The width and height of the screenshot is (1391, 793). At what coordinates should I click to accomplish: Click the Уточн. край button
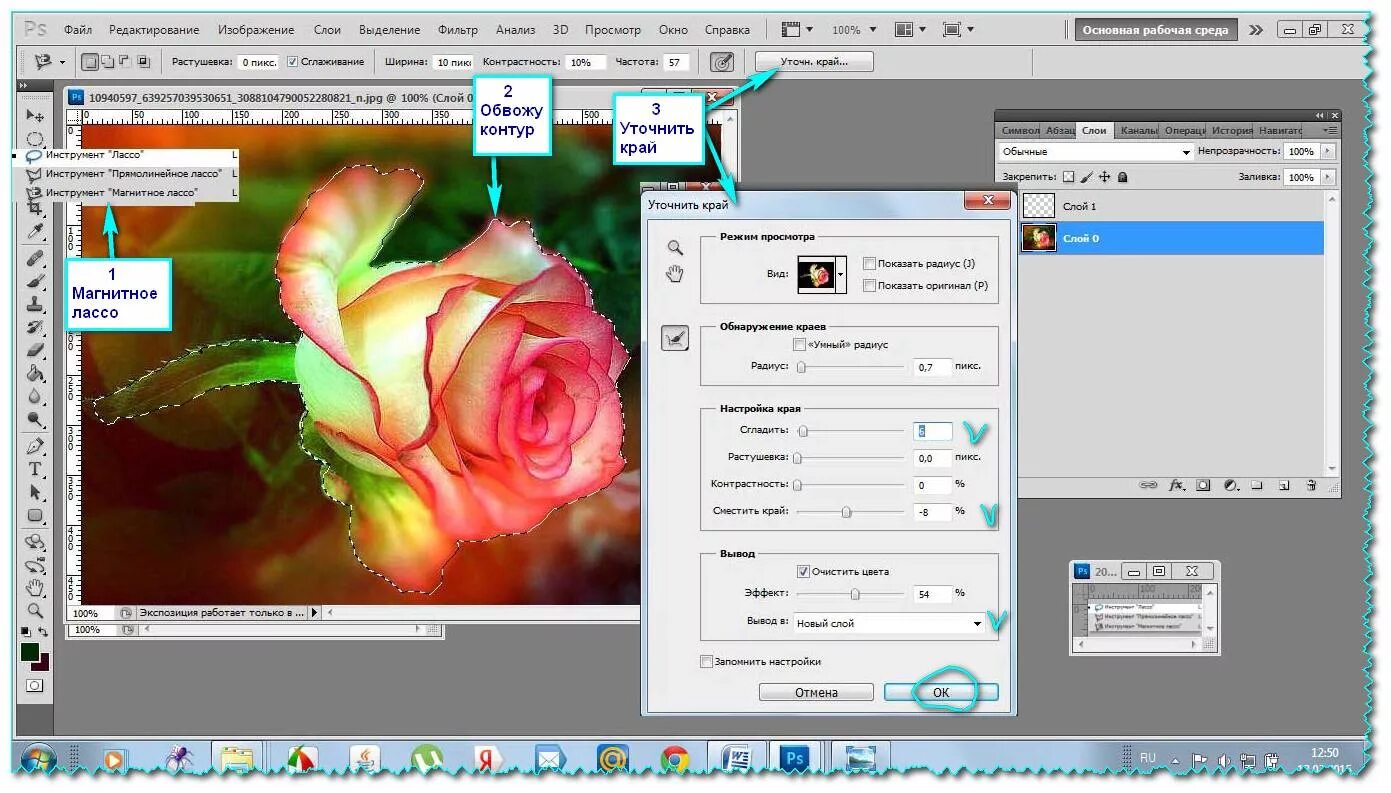(814, 62)
